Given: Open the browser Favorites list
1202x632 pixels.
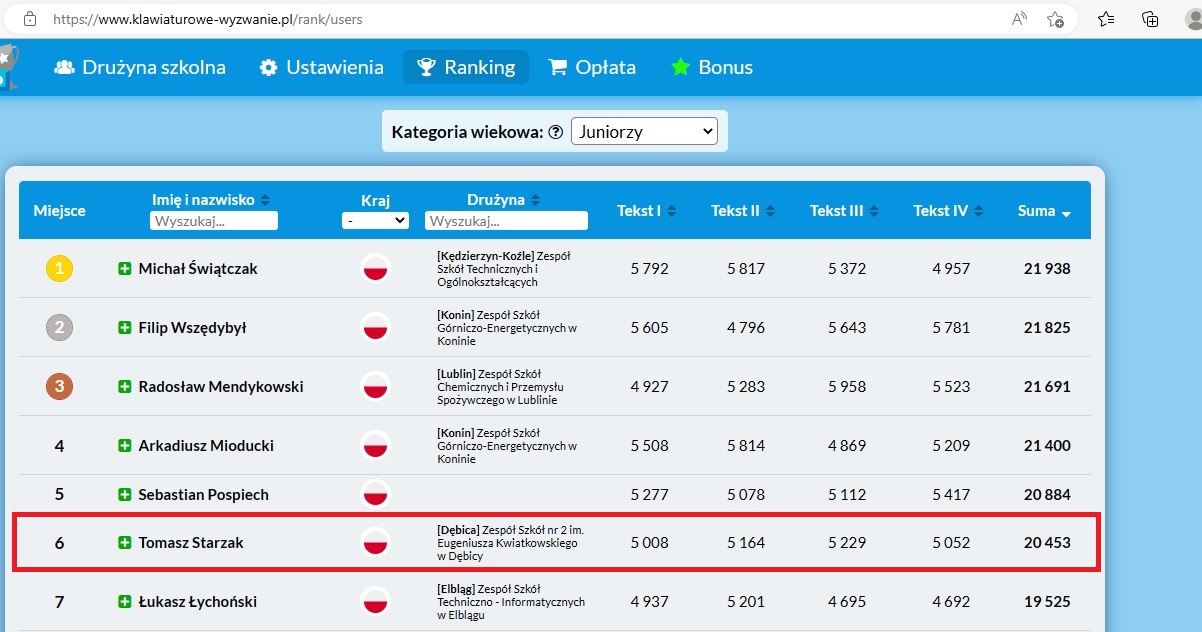Looking at the screenshot, I should (x=1106, y=18).
